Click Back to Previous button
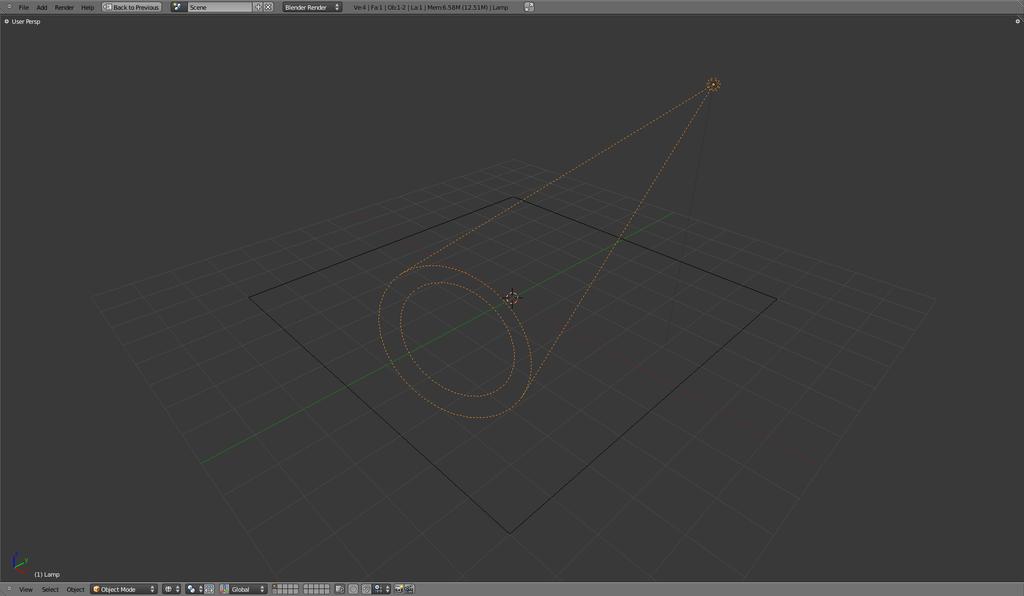The image size is (1024, 596). coord(131,7)
